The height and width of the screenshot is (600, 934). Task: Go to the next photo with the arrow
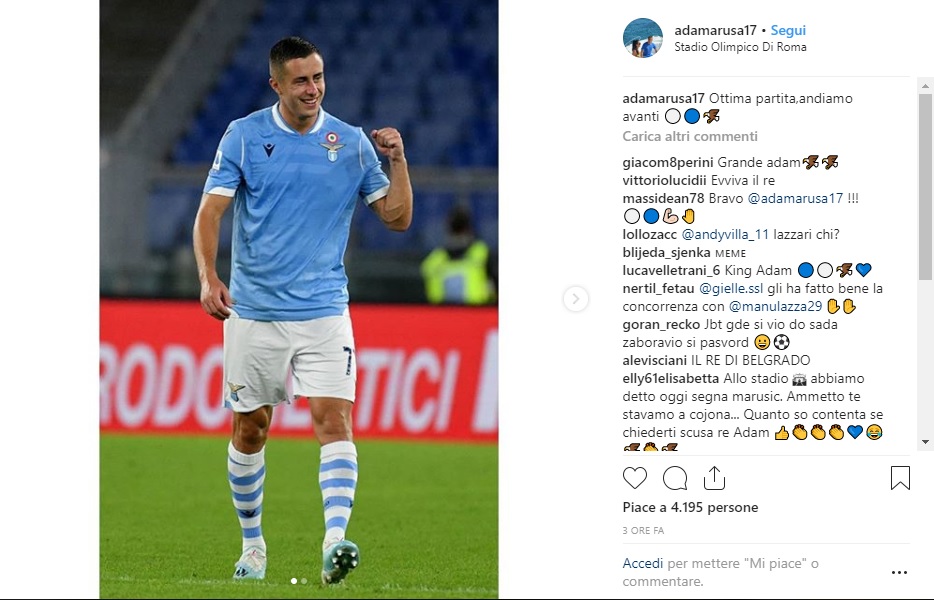[x=575, y=299]
